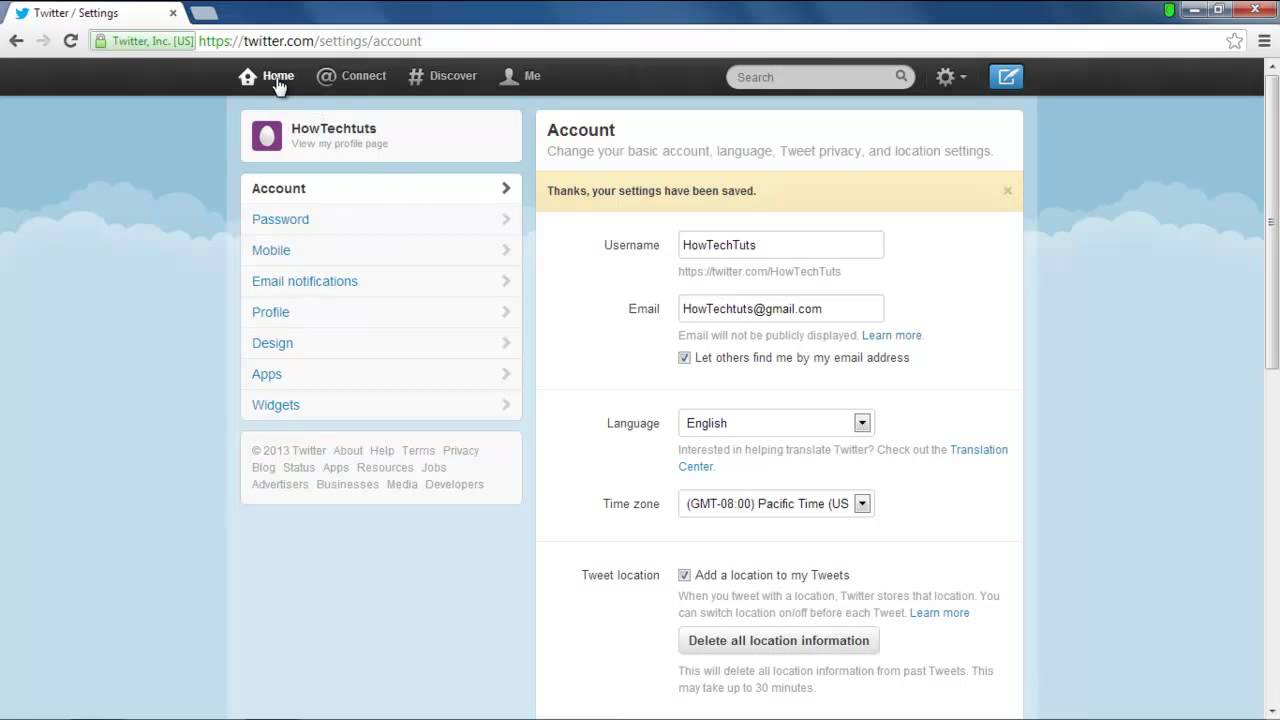
Task: Click the browser back arrow
Action: pyautogui.click(x=16, y=41)
